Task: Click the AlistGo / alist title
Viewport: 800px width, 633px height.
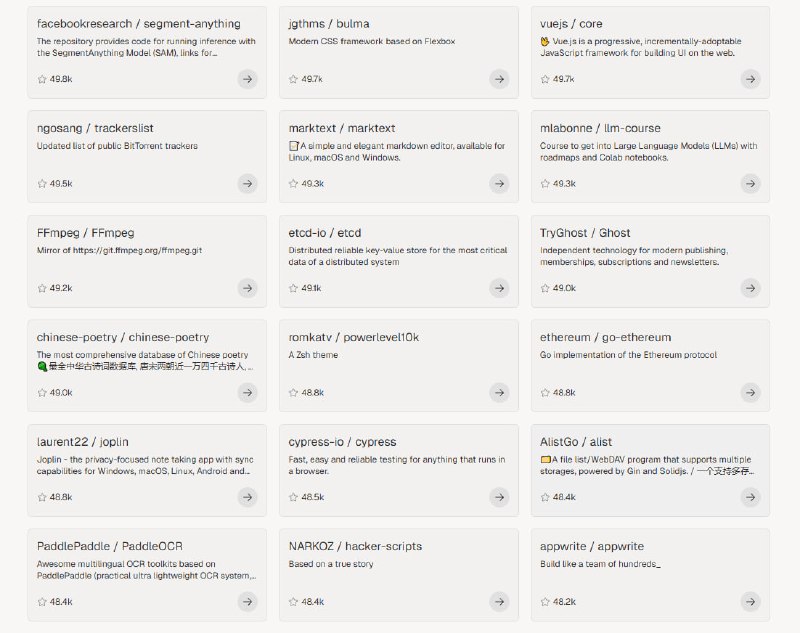Action: 575,442
